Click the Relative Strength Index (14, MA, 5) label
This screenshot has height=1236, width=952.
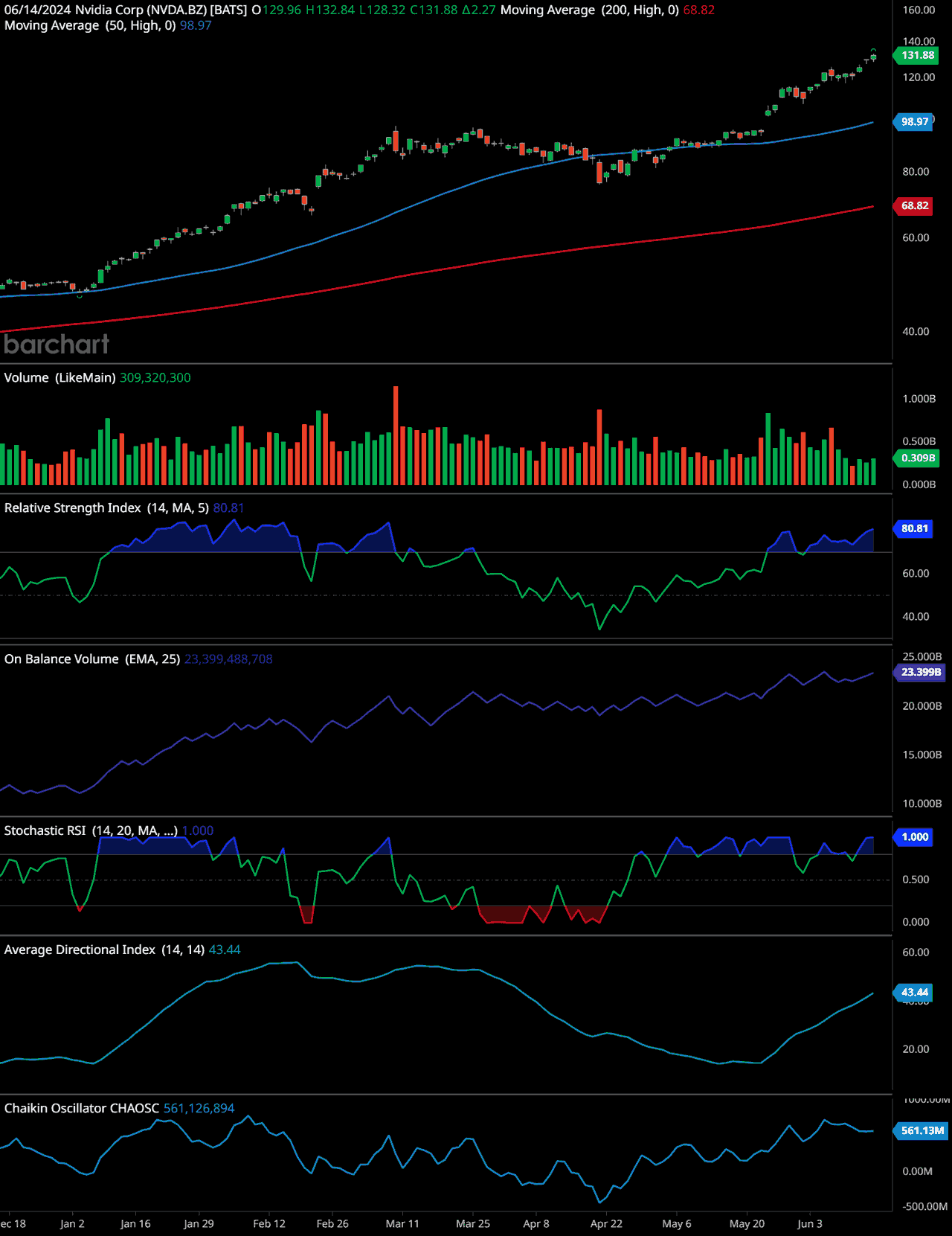click(106, 508)
